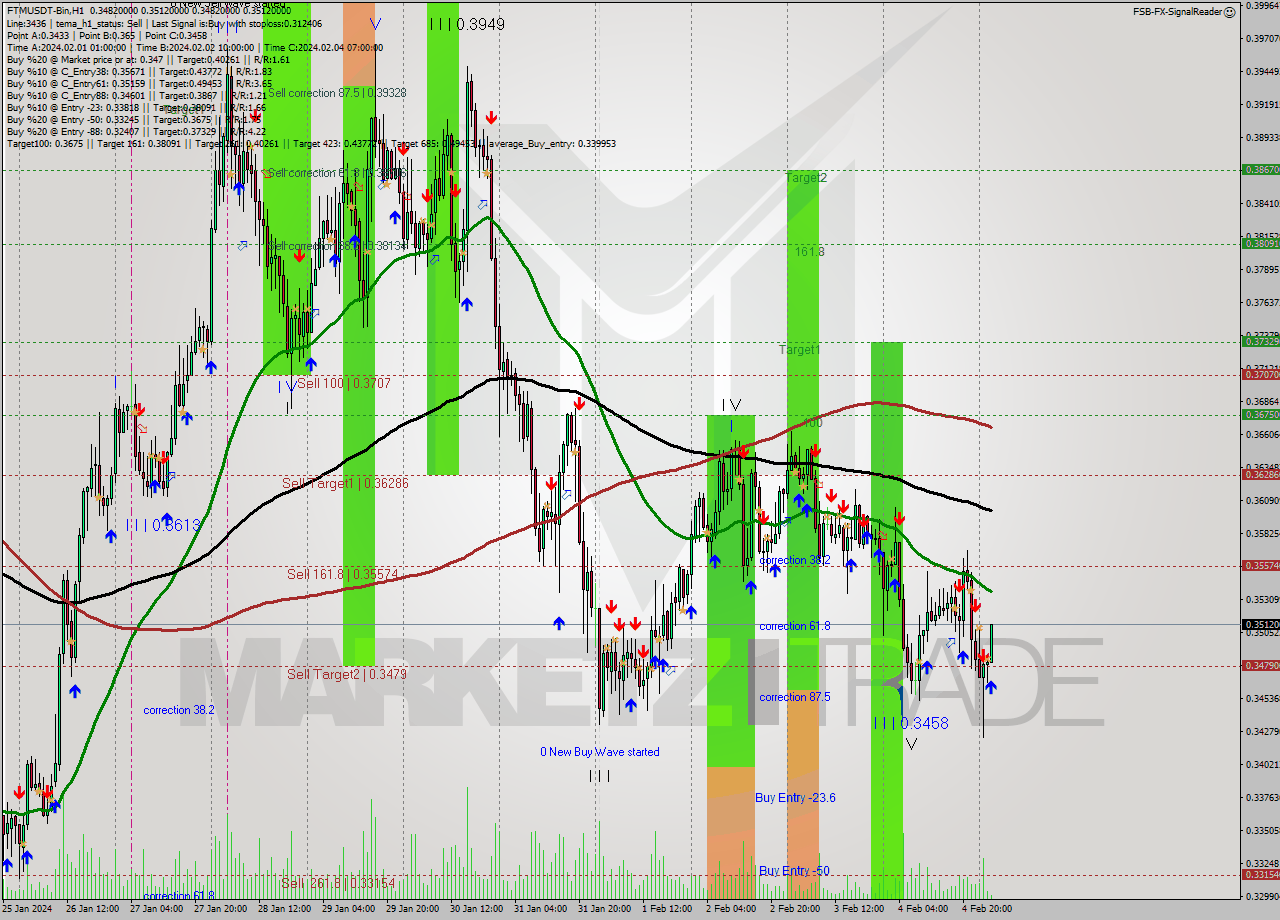Click the red 0.33154 price tag
Viewport: 1280px width, 920px height.
pyautogui.click(x=1260, y=874)
